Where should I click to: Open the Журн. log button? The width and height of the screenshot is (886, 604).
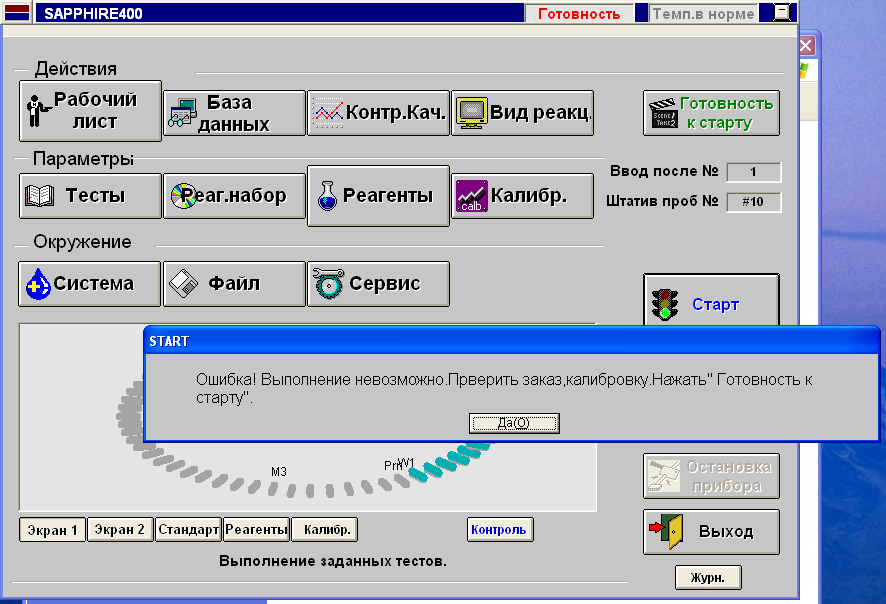click(x=708, y=577)
